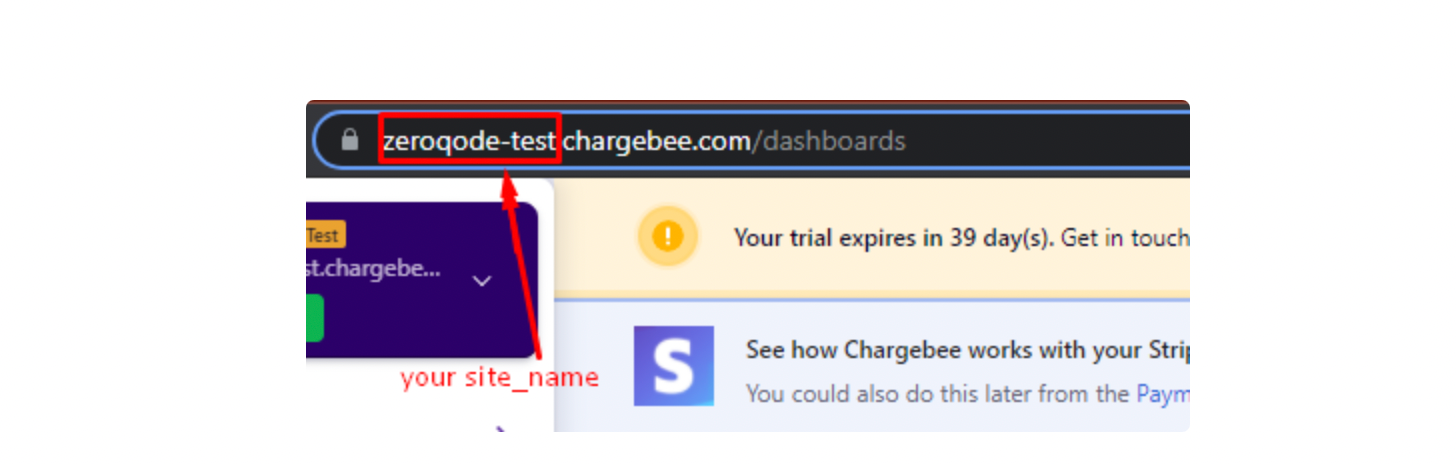Click 'See how Chargebee works with your Stripe' heading
The image size is (1456, 464).
point(967,351)
